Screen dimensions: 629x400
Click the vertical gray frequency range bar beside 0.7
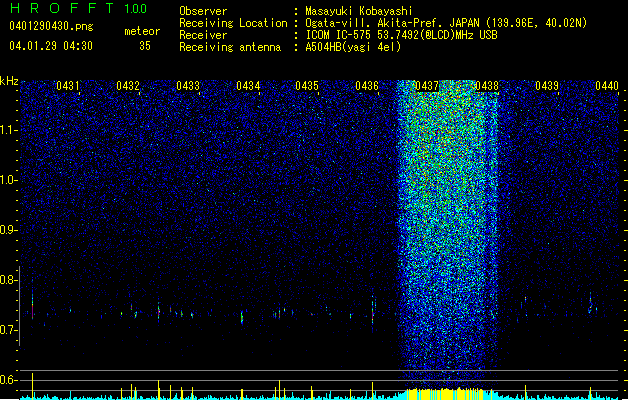[x=20, y=305]
